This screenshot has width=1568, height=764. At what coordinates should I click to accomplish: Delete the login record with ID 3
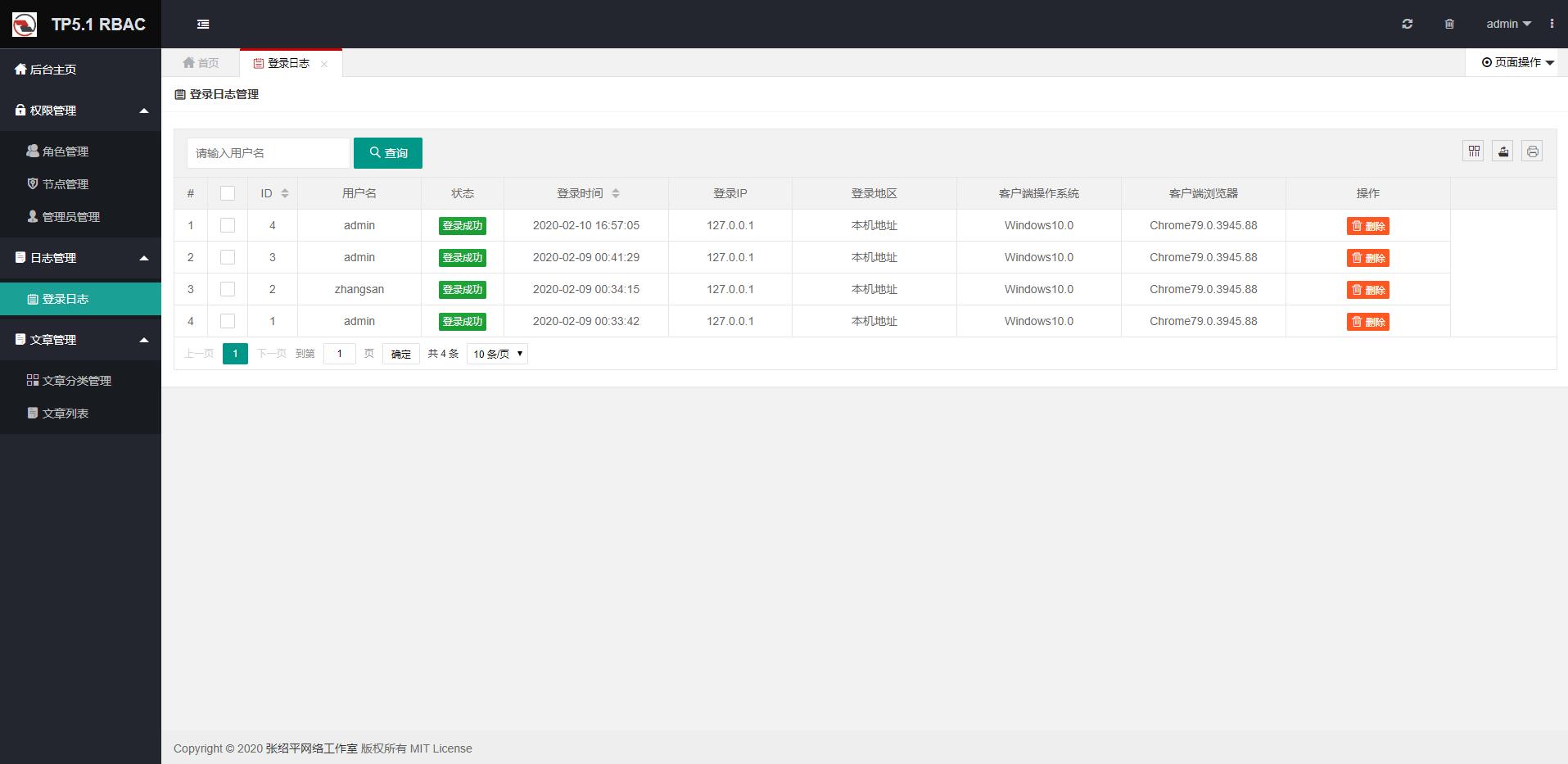1367,258
